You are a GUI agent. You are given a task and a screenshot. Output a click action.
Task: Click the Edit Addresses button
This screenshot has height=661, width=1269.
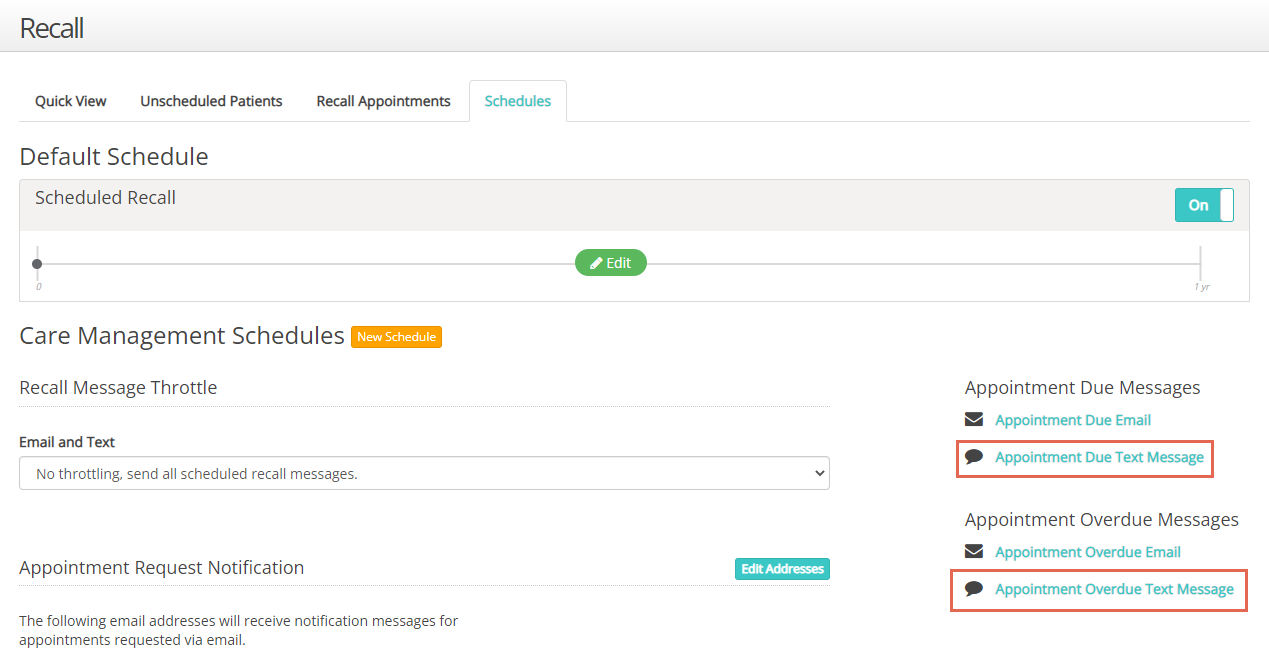[782, 569]
